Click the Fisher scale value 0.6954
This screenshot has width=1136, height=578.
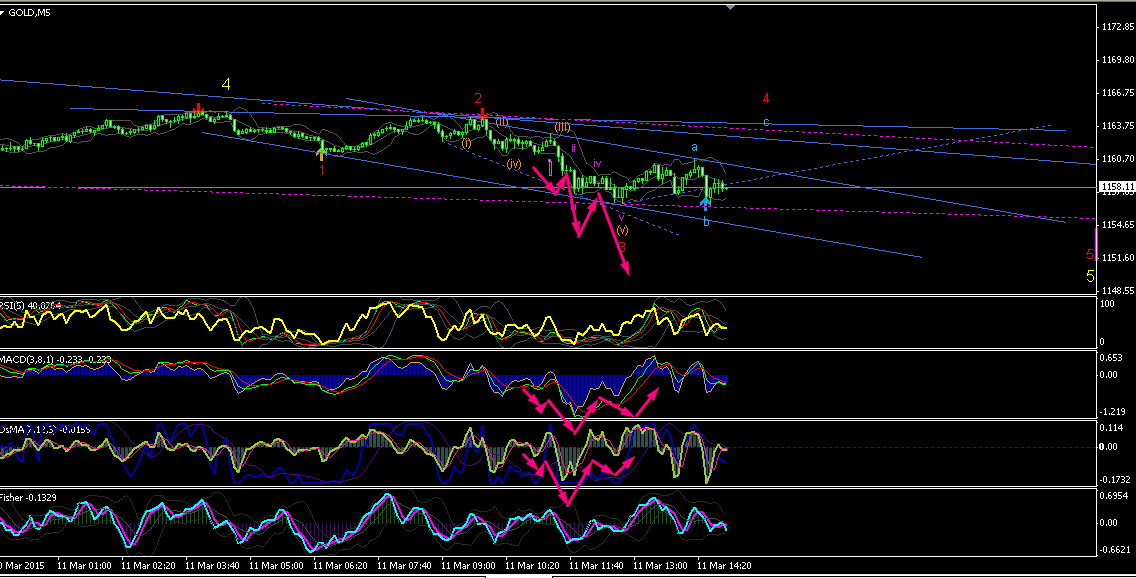pos(1114,496)
